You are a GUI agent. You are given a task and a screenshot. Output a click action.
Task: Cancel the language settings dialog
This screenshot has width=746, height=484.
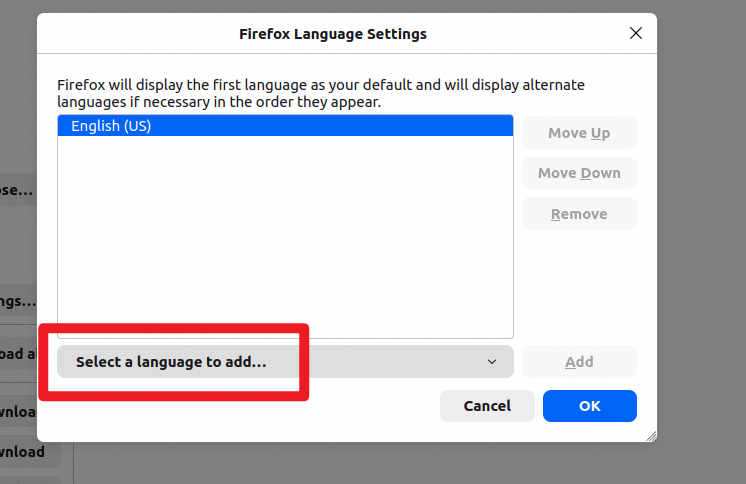pyautogui.click(x=487, y=406)
